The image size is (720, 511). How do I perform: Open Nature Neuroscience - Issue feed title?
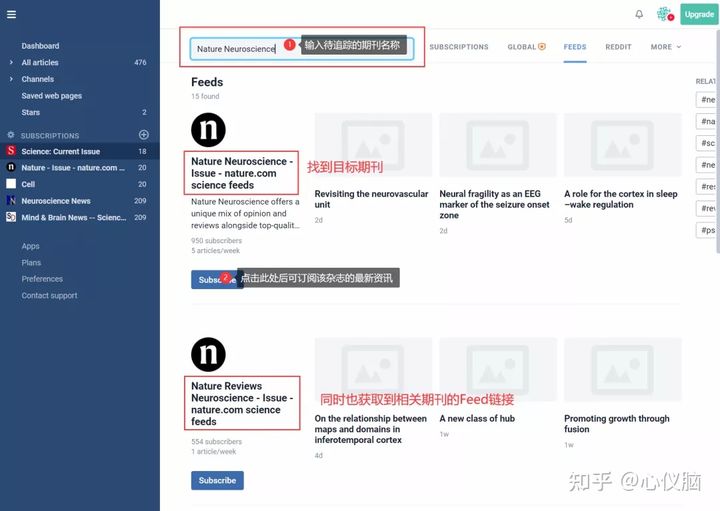coord(242,173)
